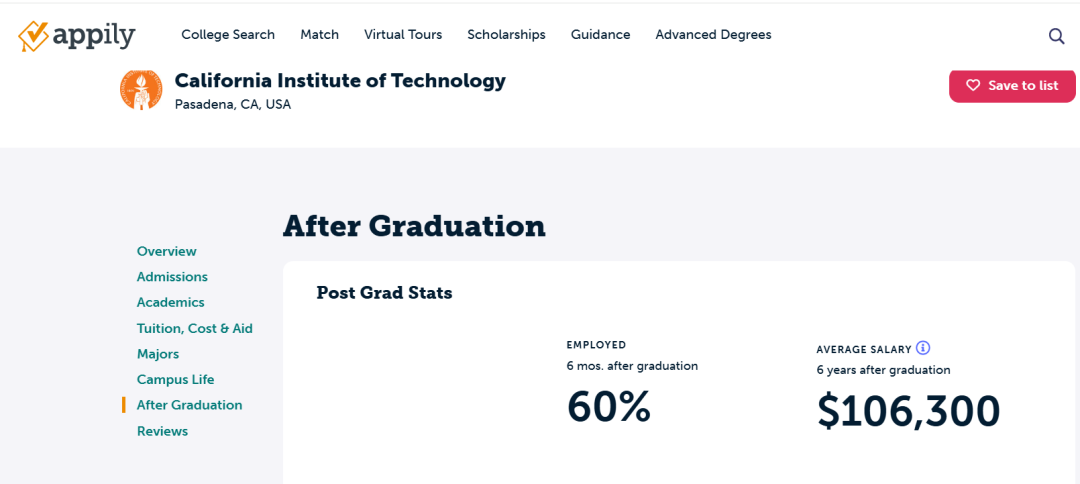Select Advanced Degrees in navigation
Image resolution: width=1080 pixels, height=484 pixels.
tap(714, 34)
